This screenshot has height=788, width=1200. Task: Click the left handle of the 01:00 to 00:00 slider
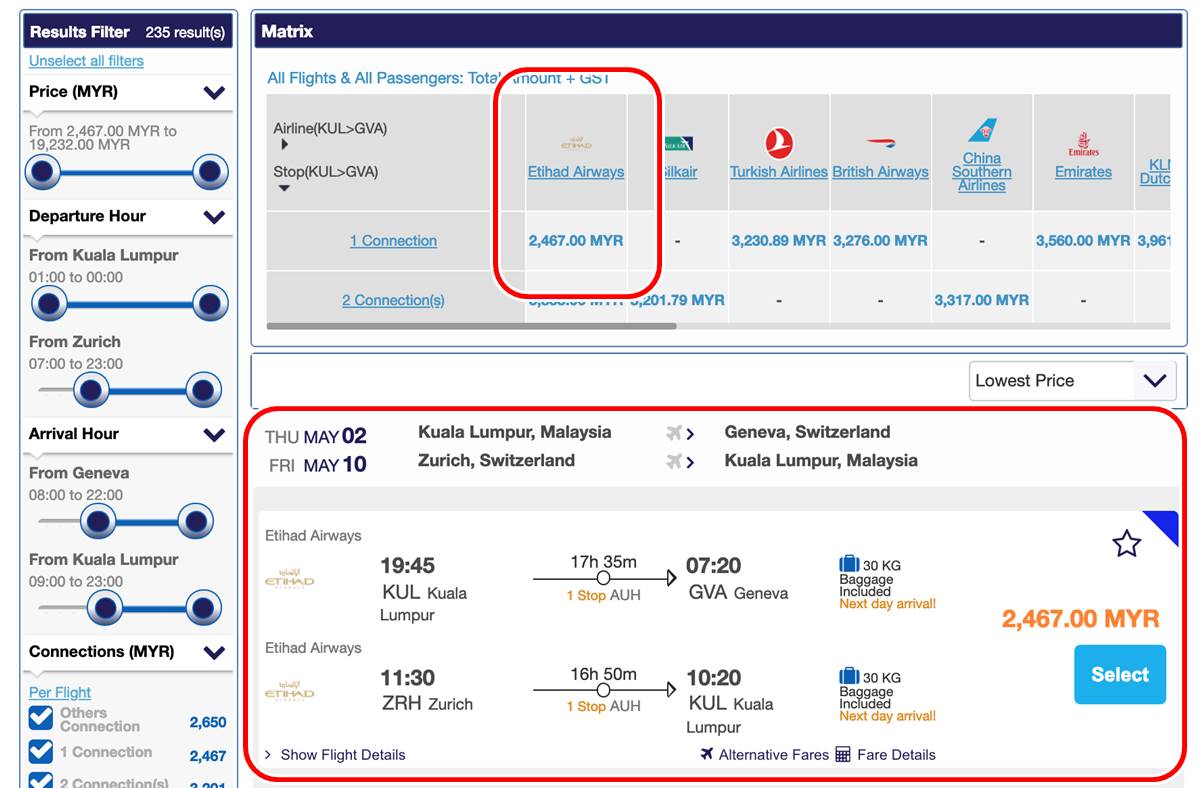(49, 303)
